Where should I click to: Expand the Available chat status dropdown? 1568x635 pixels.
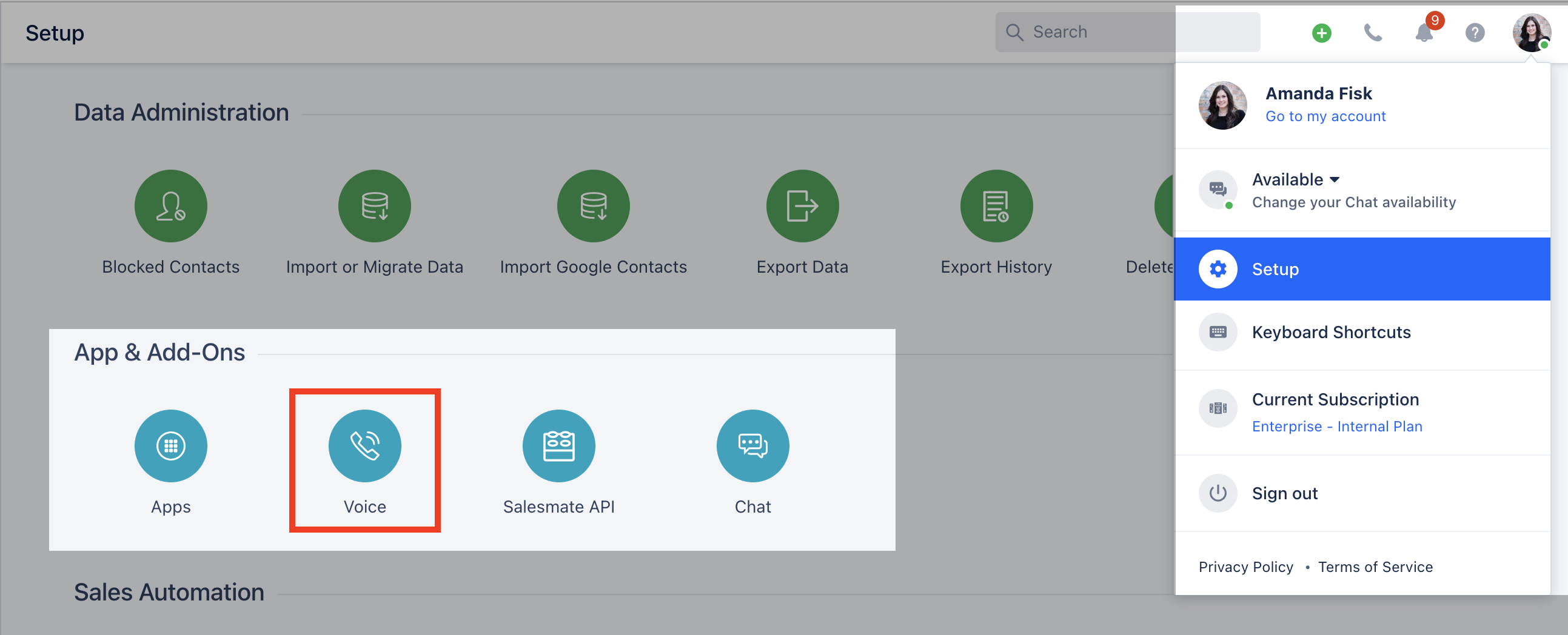[1296, 179]
